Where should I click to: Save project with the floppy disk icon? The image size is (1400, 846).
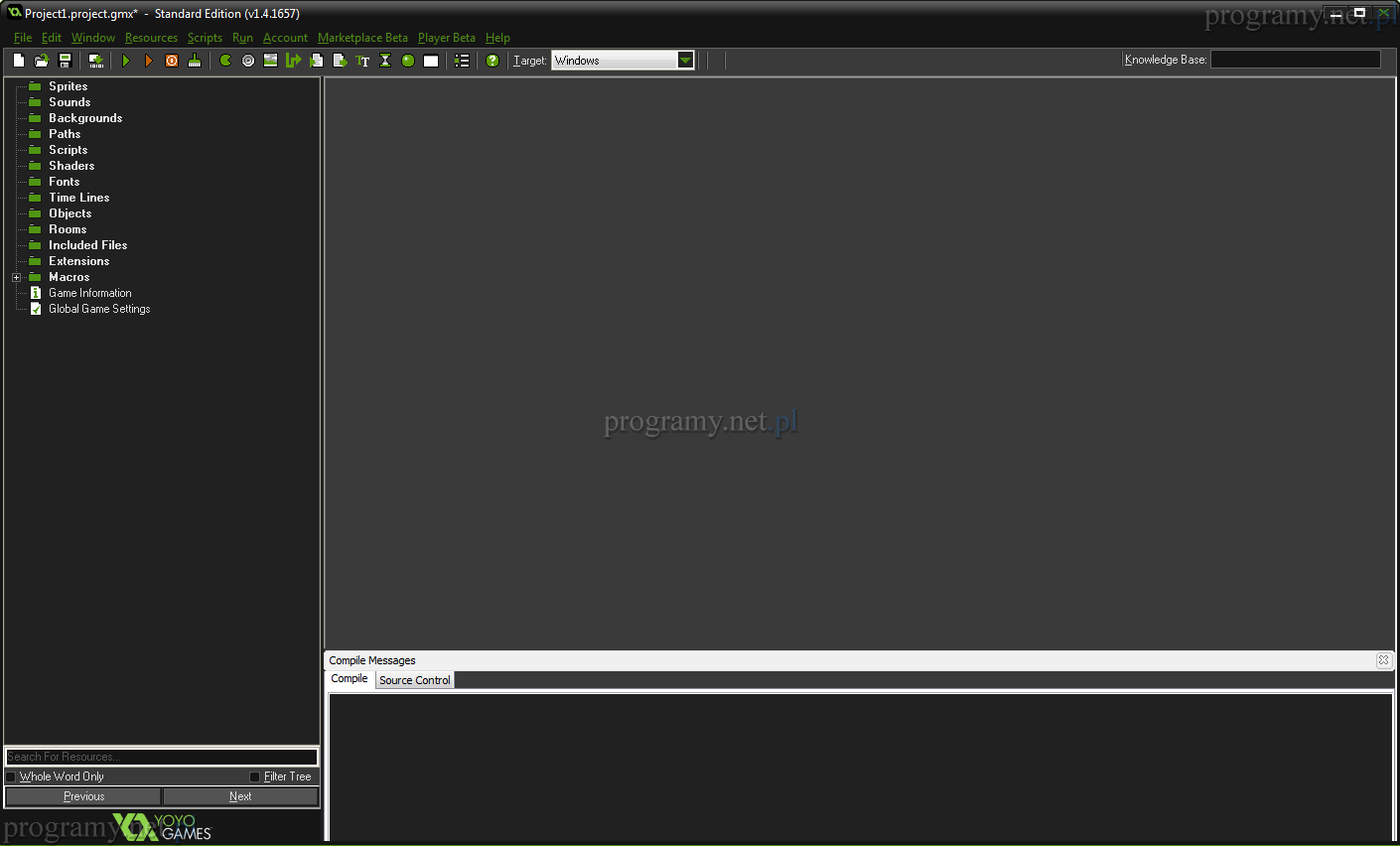65,61
